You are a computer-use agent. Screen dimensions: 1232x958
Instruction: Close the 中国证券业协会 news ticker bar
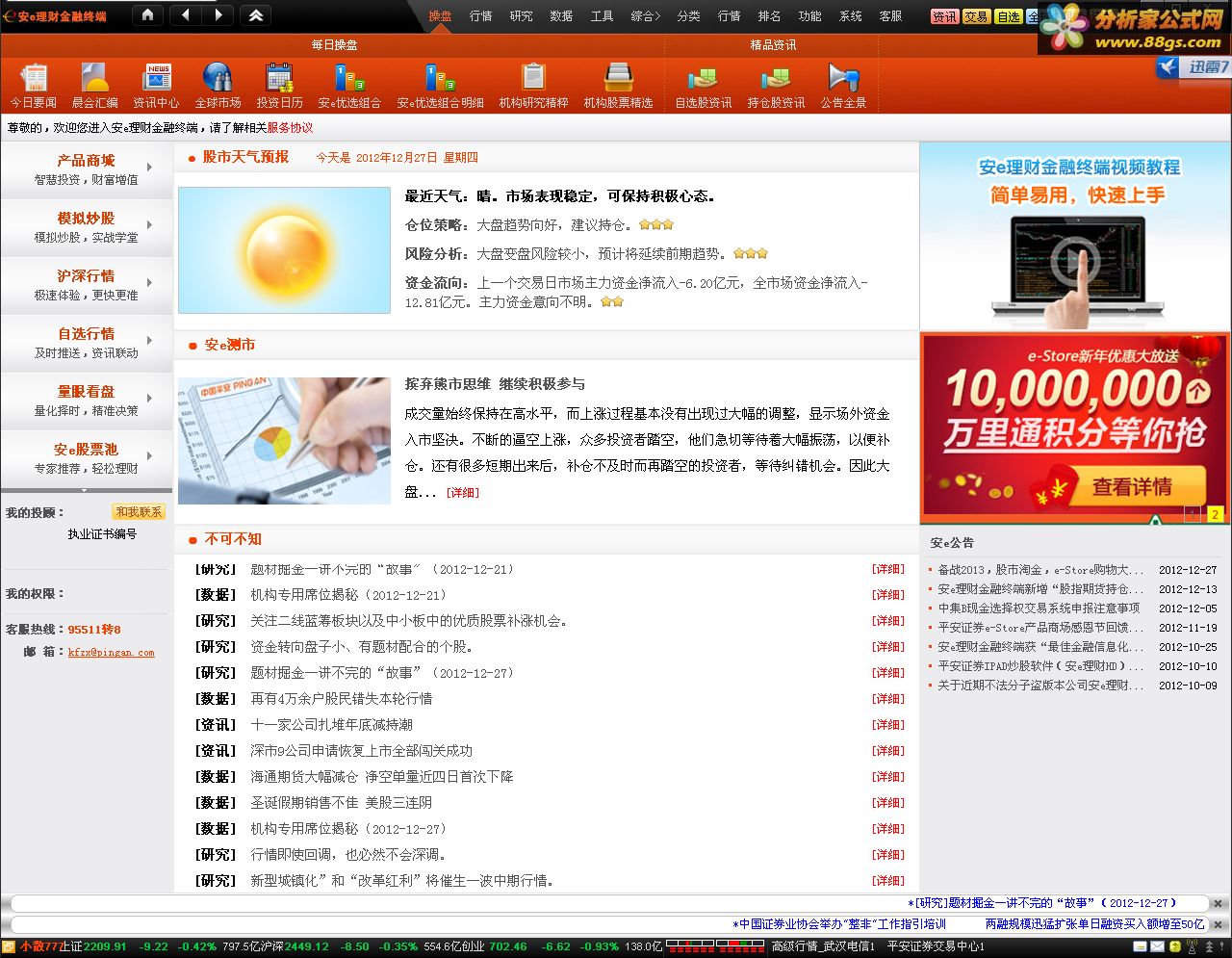point(1218,924)
